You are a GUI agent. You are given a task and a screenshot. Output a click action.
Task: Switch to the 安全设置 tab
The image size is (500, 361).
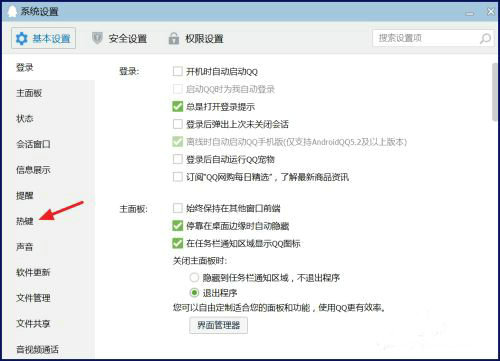click(119, 39)
